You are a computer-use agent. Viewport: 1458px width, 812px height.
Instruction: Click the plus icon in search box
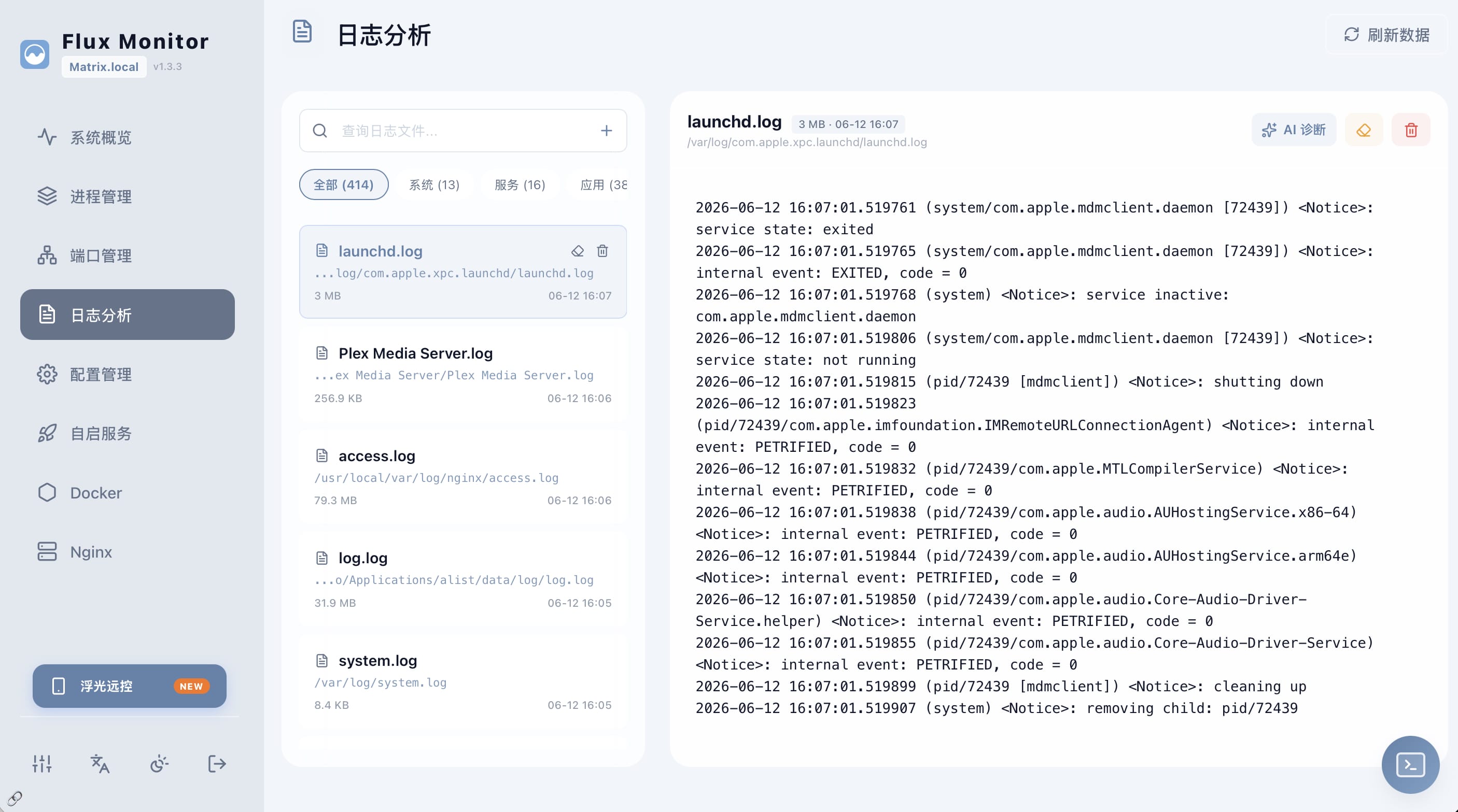tap(606, 131)
